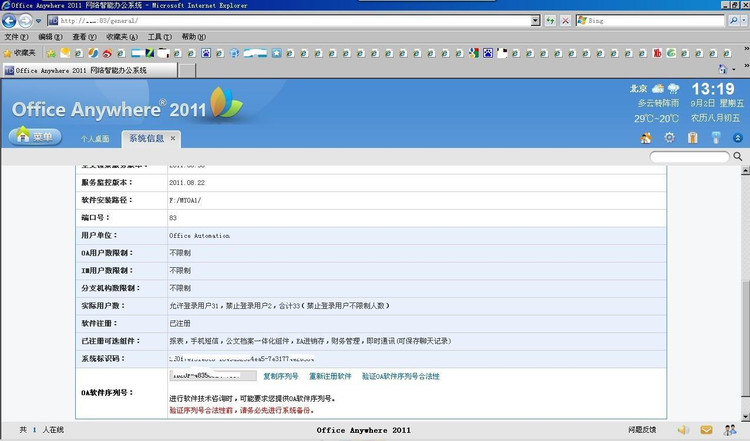
Task: Click the OA serial number text field
Action: click(x=213, y=376)
